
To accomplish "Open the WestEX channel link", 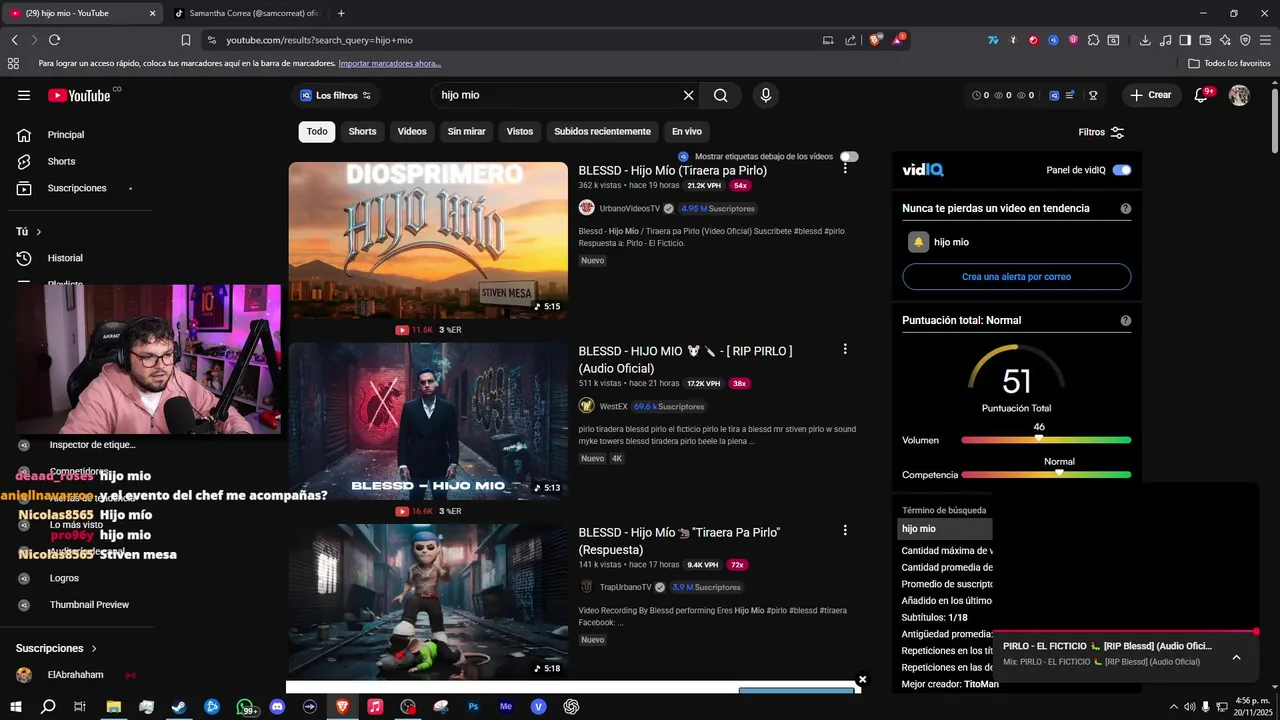I will pos(613,406).
